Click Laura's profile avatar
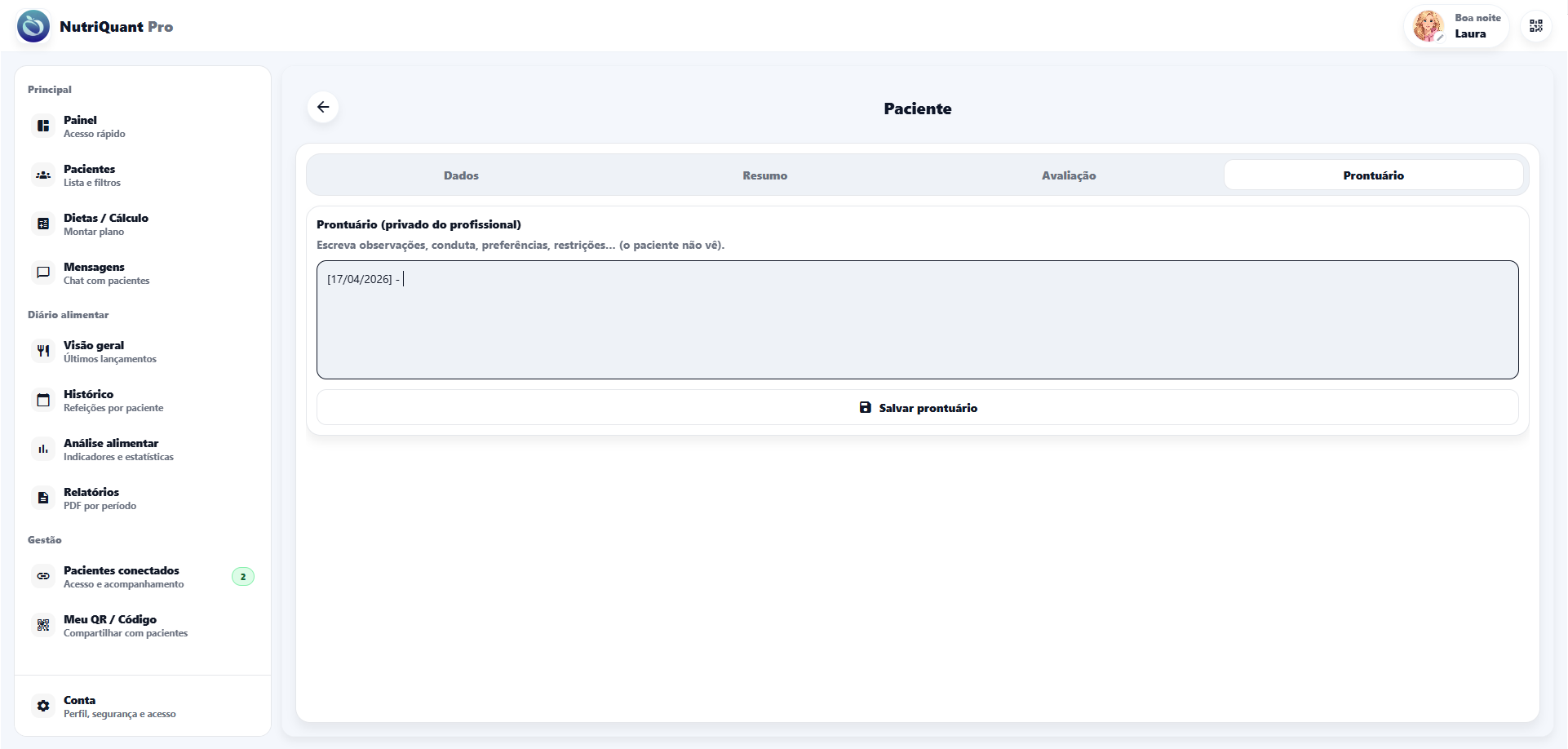The height and width of the screenshot is (749, 1568). (x=1428, y=26)
